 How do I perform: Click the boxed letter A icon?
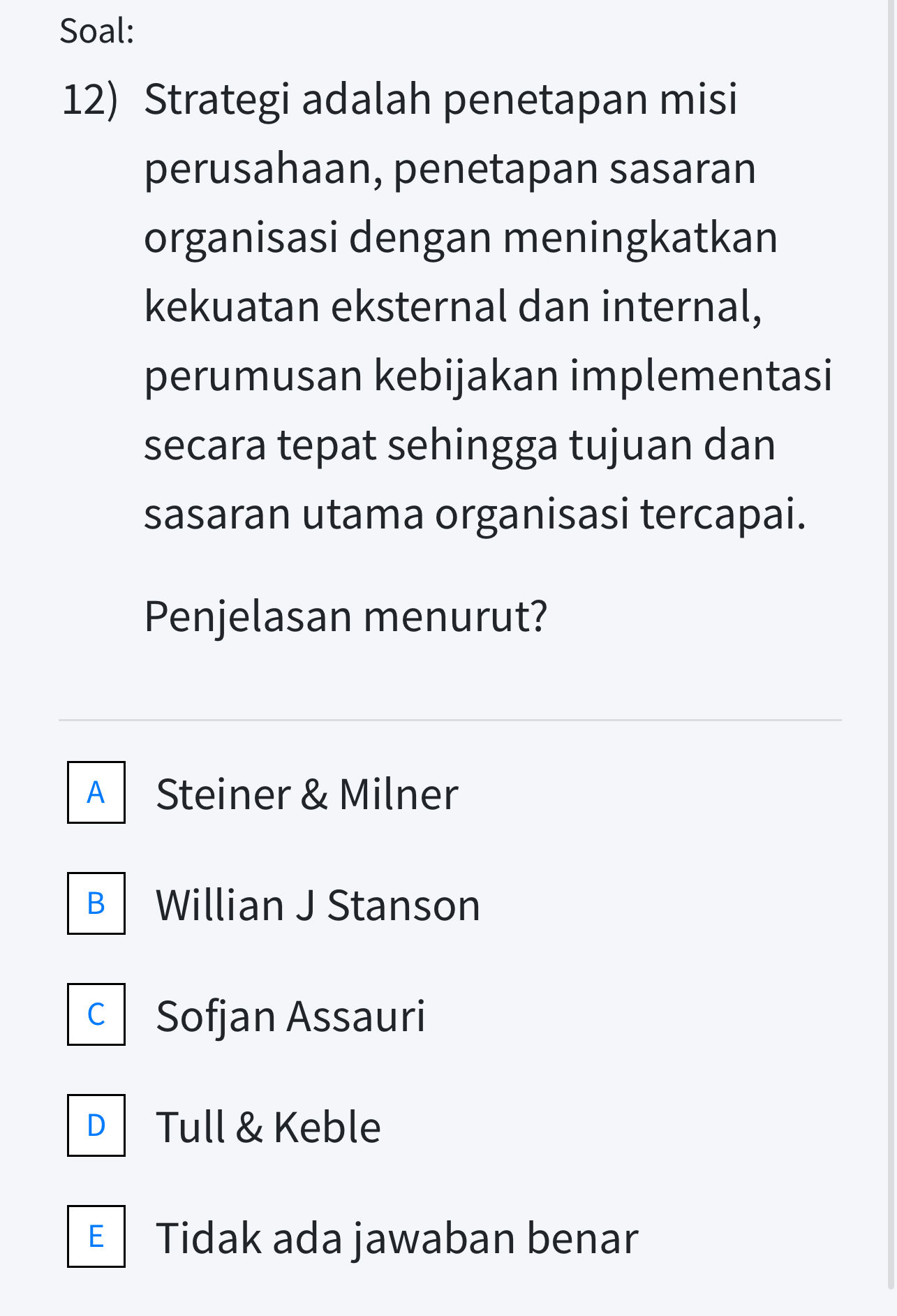95,793
